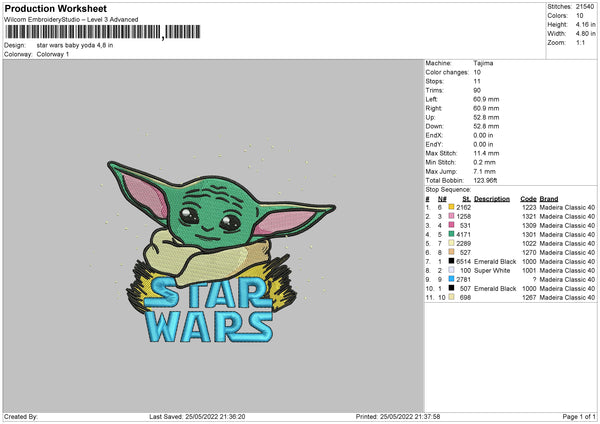Click the Production Worksheet title

click(55, 8)
